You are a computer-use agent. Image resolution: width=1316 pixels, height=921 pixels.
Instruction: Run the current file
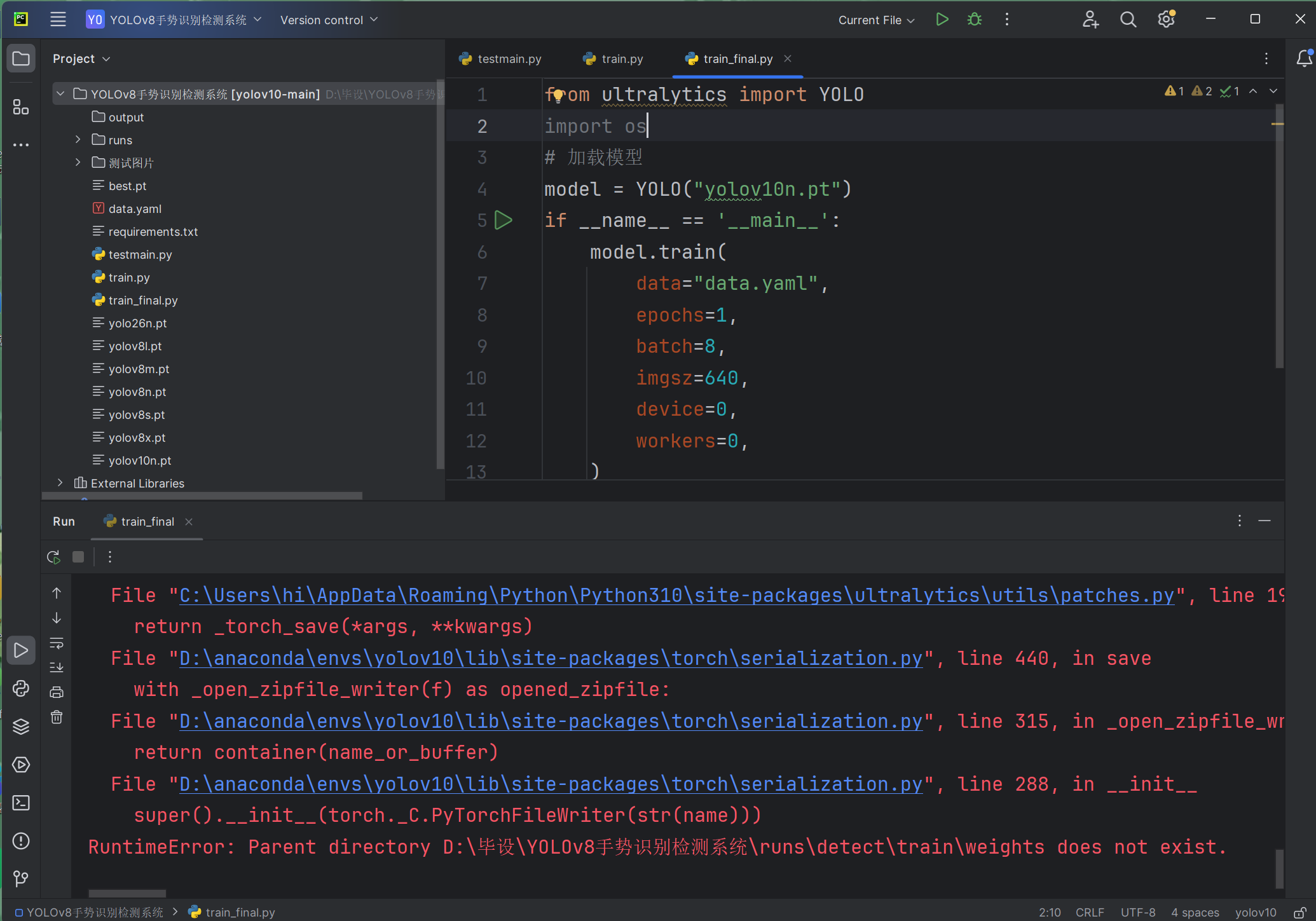(x=942, y=20)
